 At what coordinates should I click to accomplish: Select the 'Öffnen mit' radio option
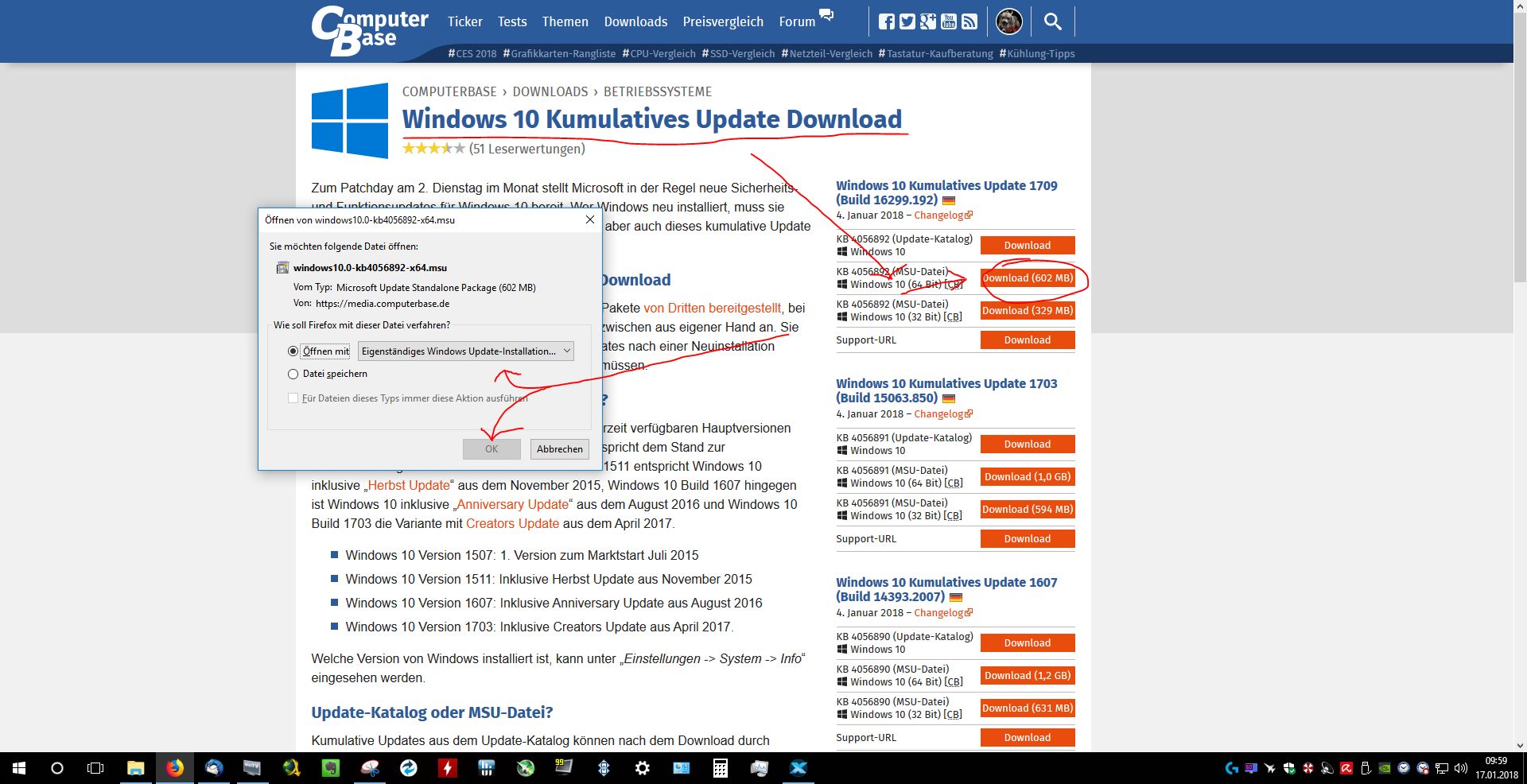pyautogui.click(x=293, y=351)
